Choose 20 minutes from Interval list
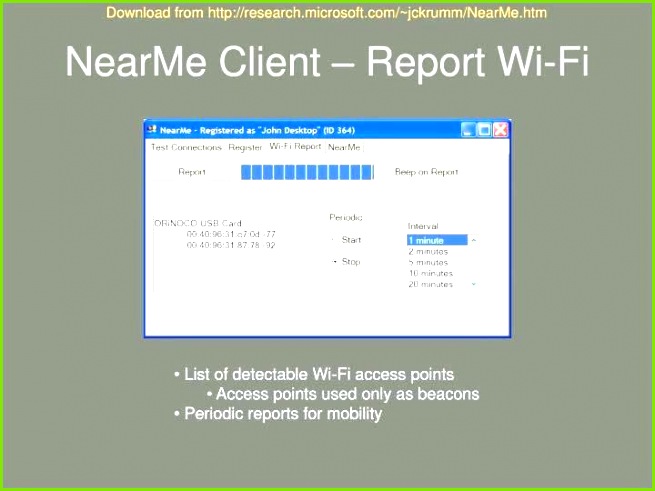 430,284
